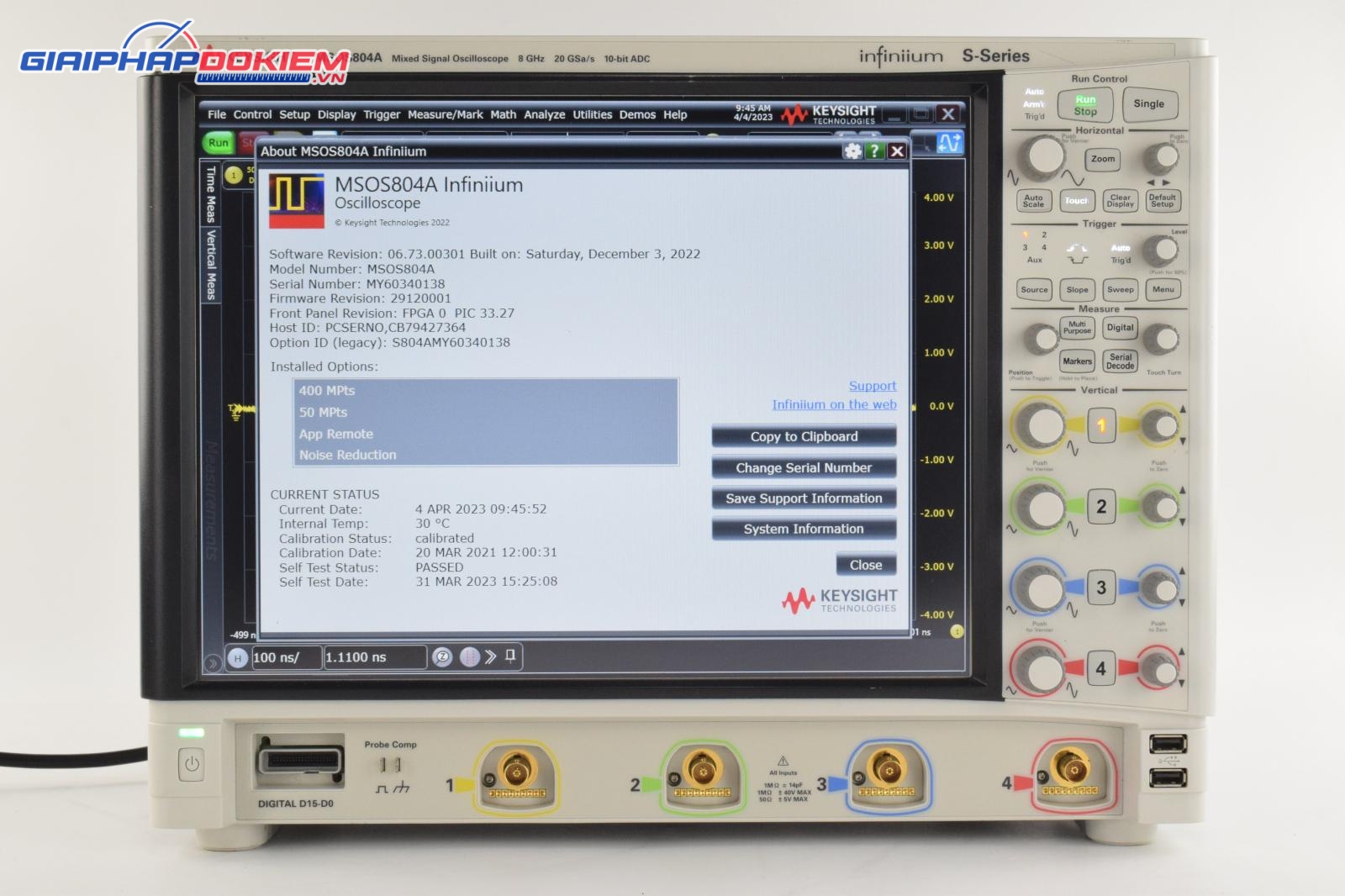Push the Digital key
The image size is (1345, 896).
(1121, 328)
